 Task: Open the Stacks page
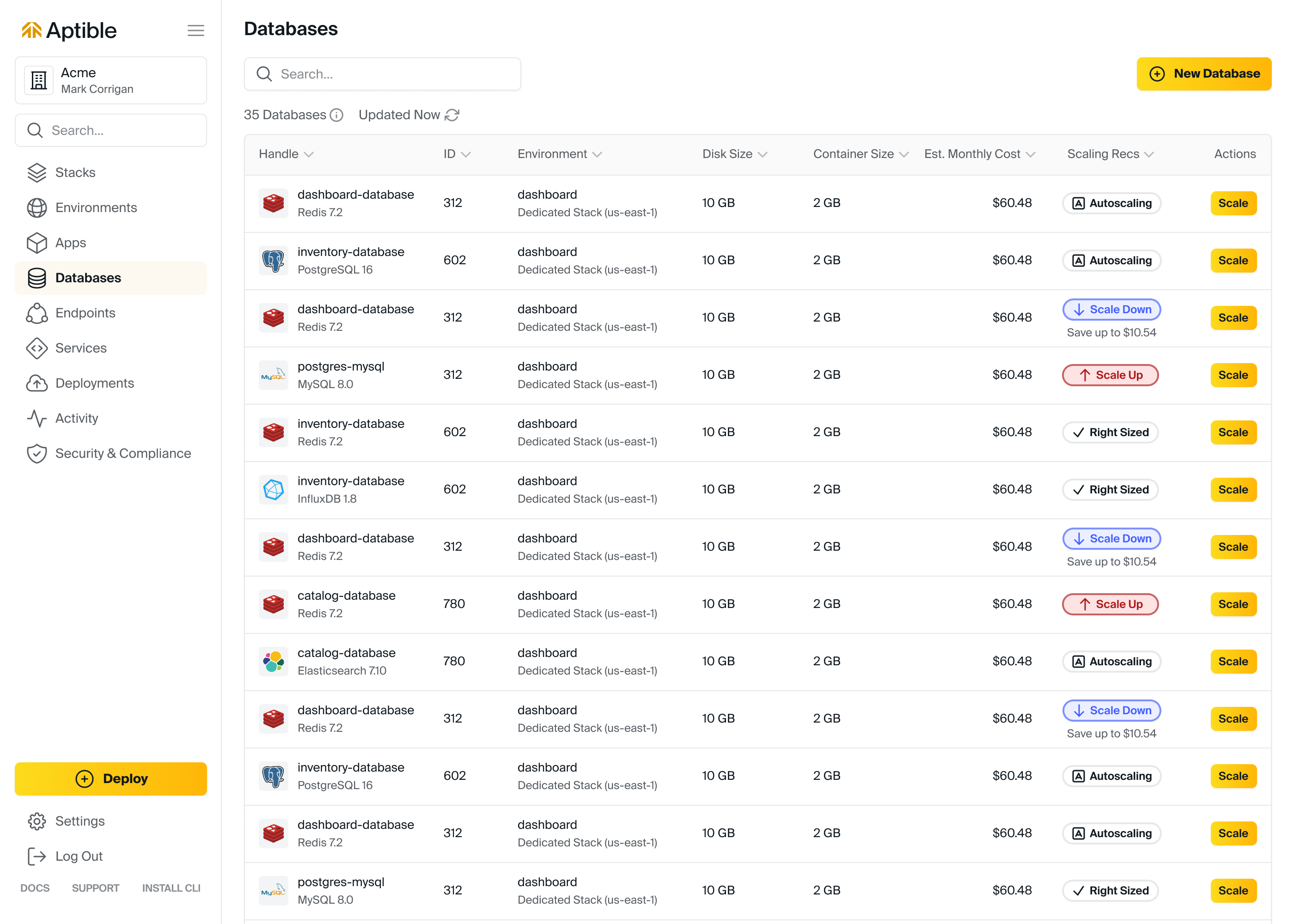(74, 172)
